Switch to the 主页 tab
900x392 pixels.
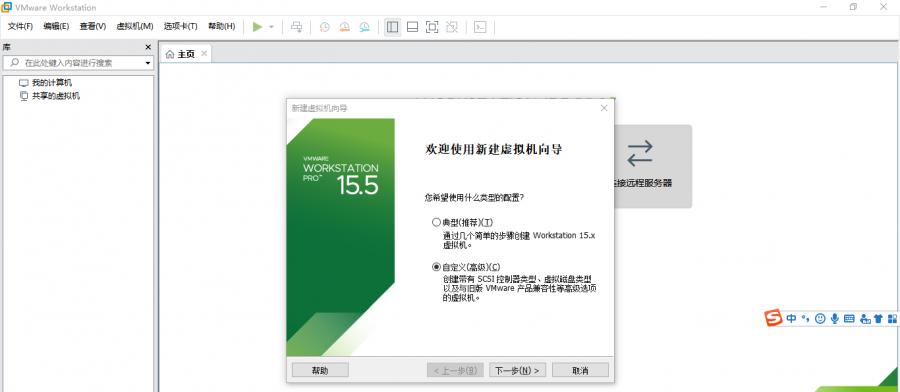186,54
